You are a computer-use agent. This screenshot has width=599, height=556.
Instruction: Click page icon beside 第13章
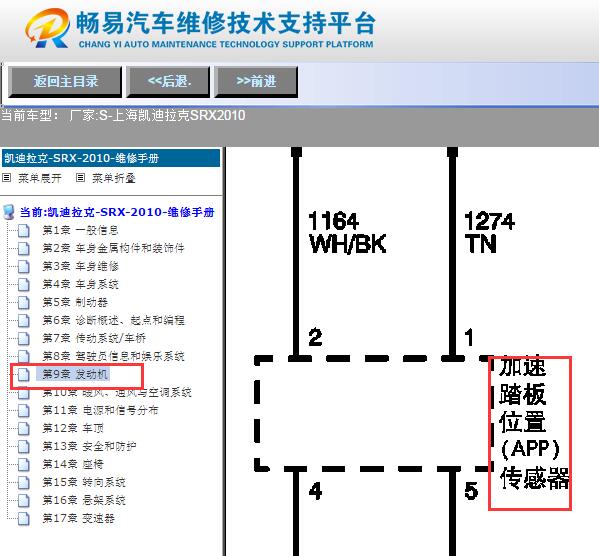[24, 446]
